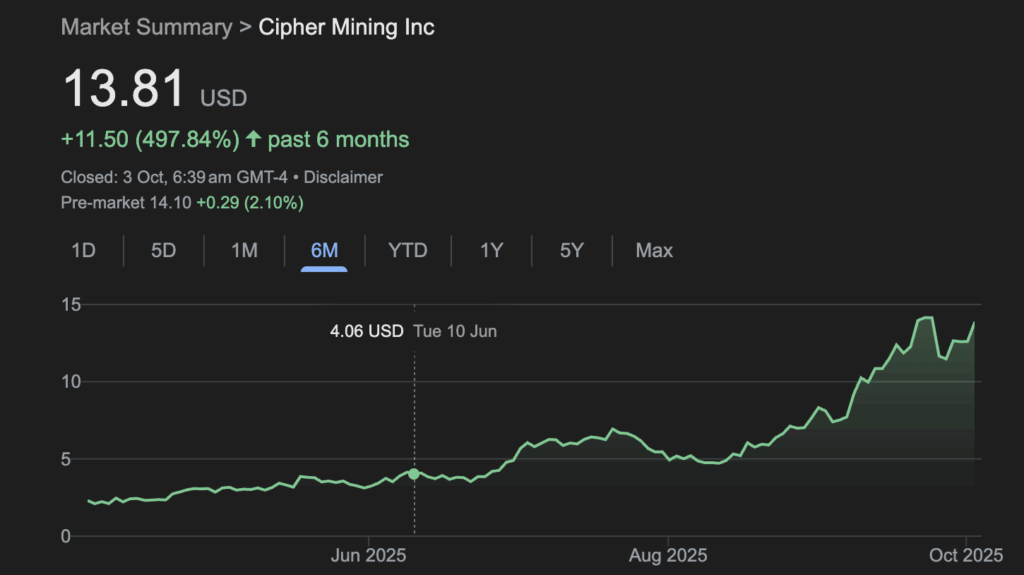Click the Aug 2025 axis label
1024x575 pixels.
668,555
